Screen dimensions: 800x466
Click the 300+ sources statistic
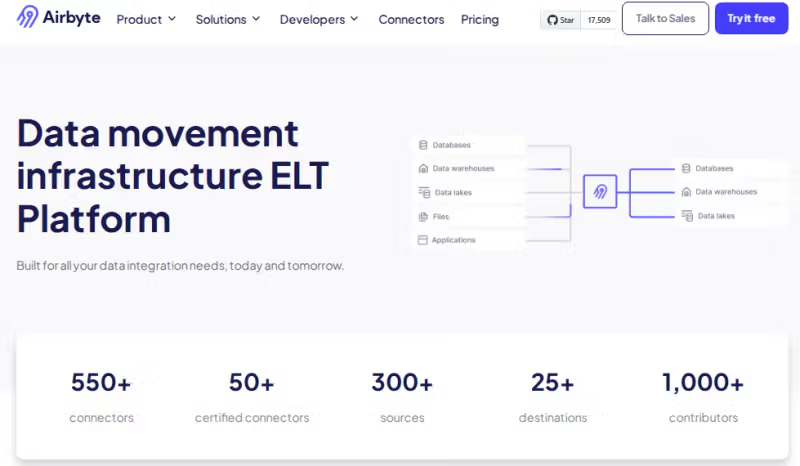pyautogui.click(x=402, y=397)
